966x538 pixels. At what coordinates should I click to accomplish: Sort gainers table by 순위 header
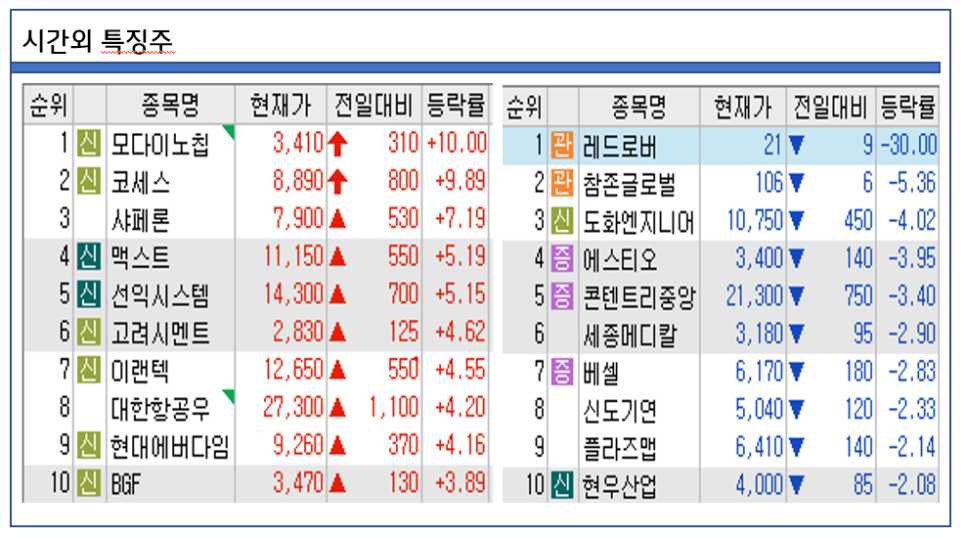pos(48,105)
